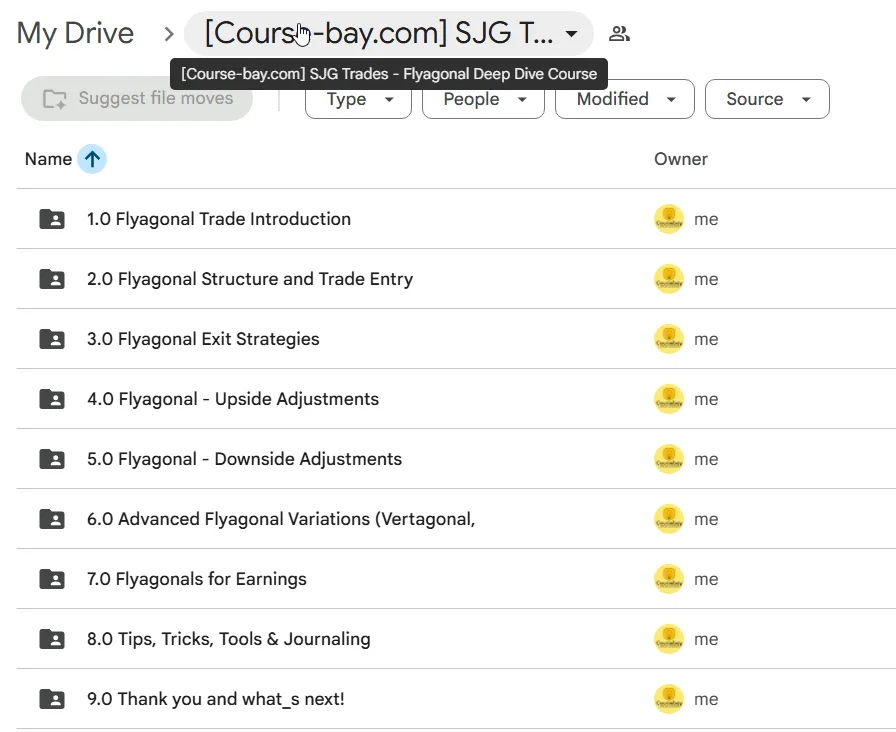
Task: Click owner 'me' in 1.0 Trade Introduction row
Action: [706, 219]
